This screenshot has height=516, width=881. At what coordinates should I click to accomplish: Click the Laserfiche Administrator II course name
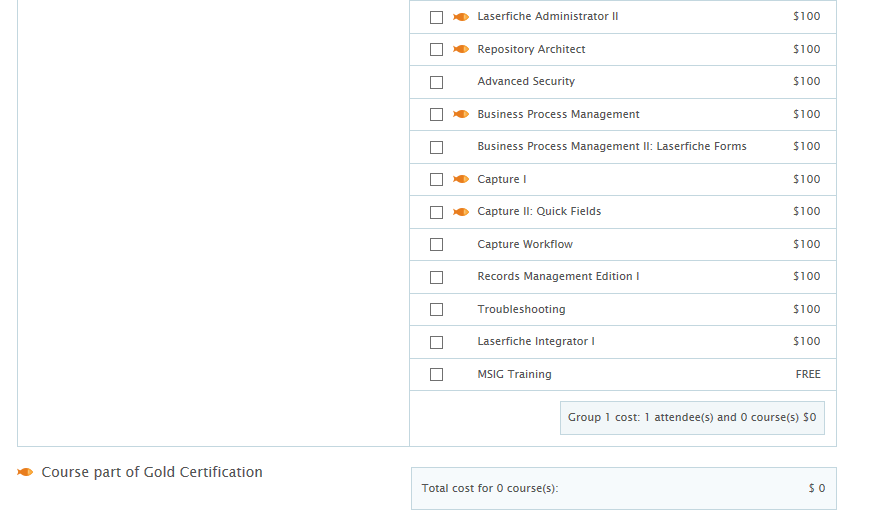point(548,16)
